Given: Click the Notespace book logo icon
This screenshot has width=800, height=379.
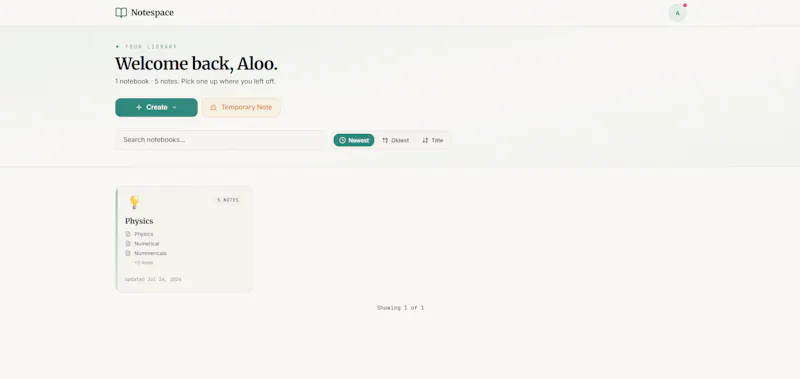Looking at the screenshot, I should 121,13.
